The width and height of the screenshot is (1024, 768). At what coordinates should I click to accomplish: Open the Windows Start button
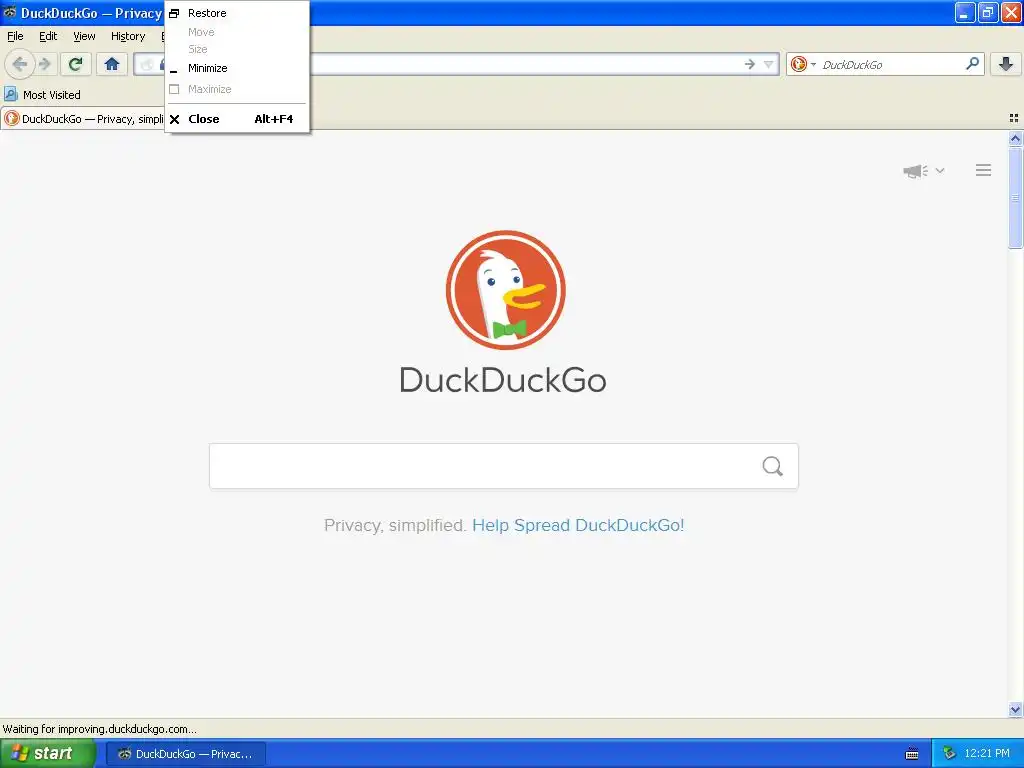(47, 753)
